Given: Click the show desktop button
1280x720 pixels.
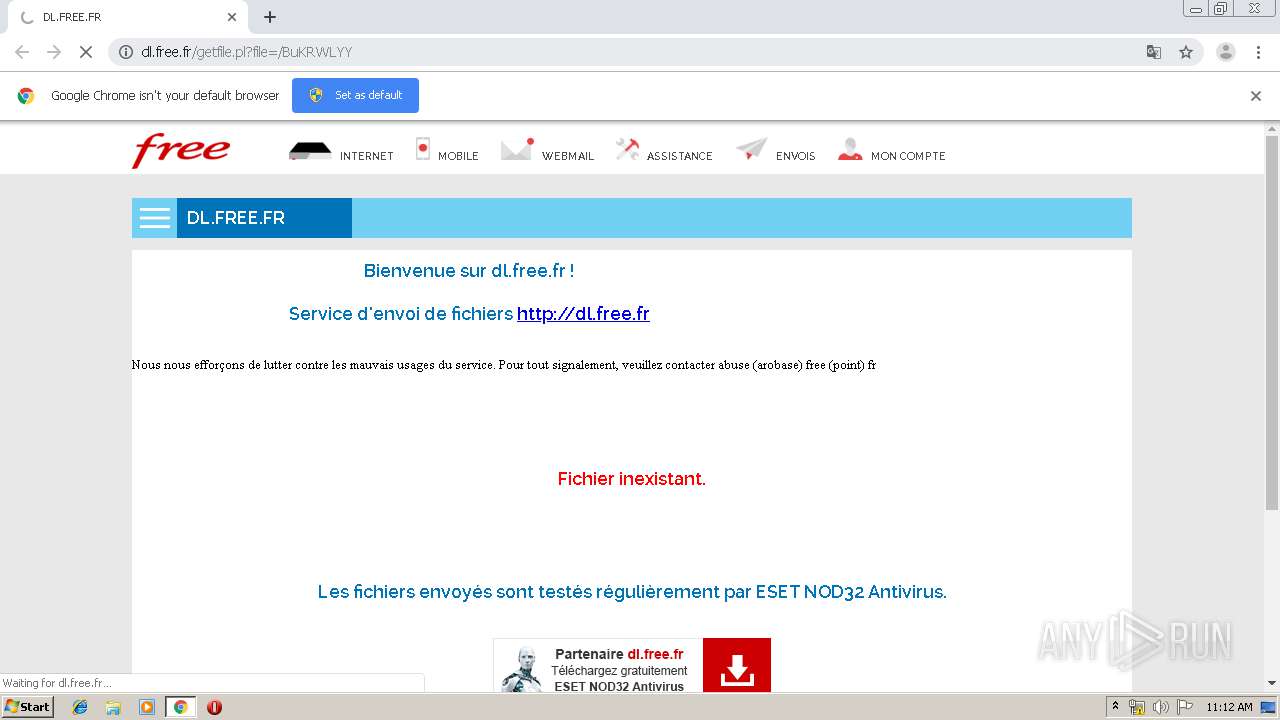Looking at the screenshot, I should tap(1269, 707).
